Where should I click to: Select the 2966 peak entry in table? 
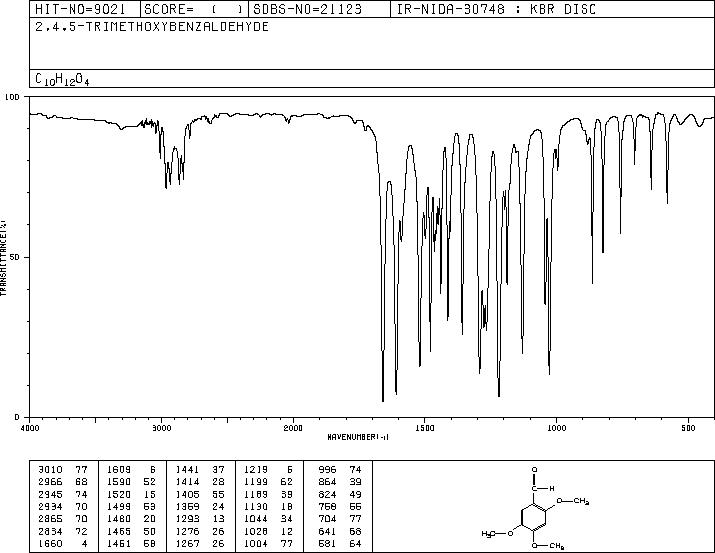pyautogui.click(x=62, y=482)
